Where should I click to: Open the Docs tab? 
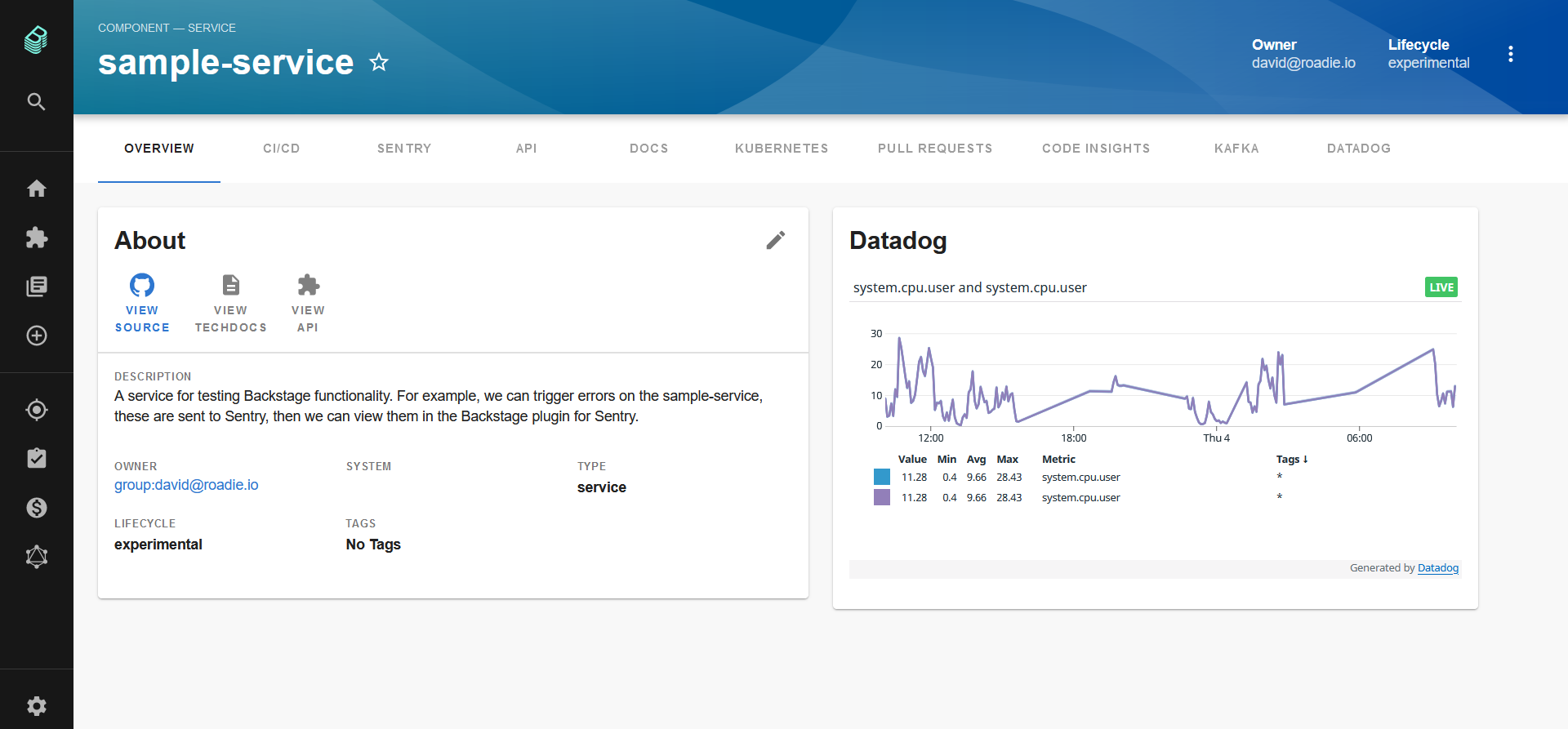click(649, 149)
